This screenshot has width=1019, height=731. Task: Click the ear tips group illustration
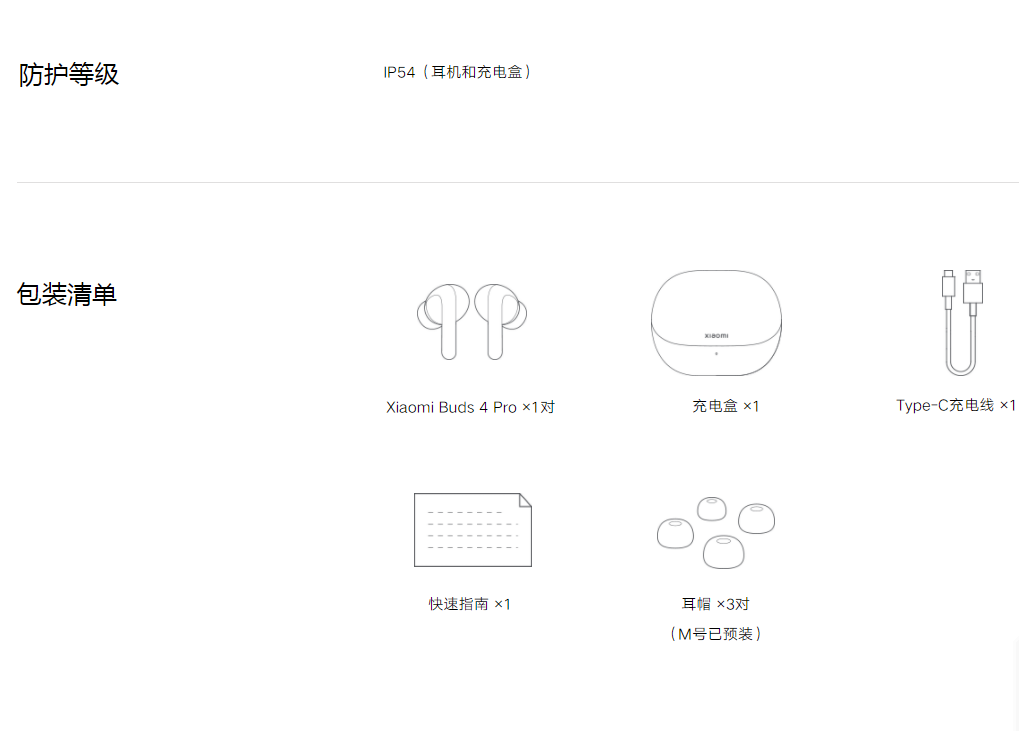(x=716, y=531)
